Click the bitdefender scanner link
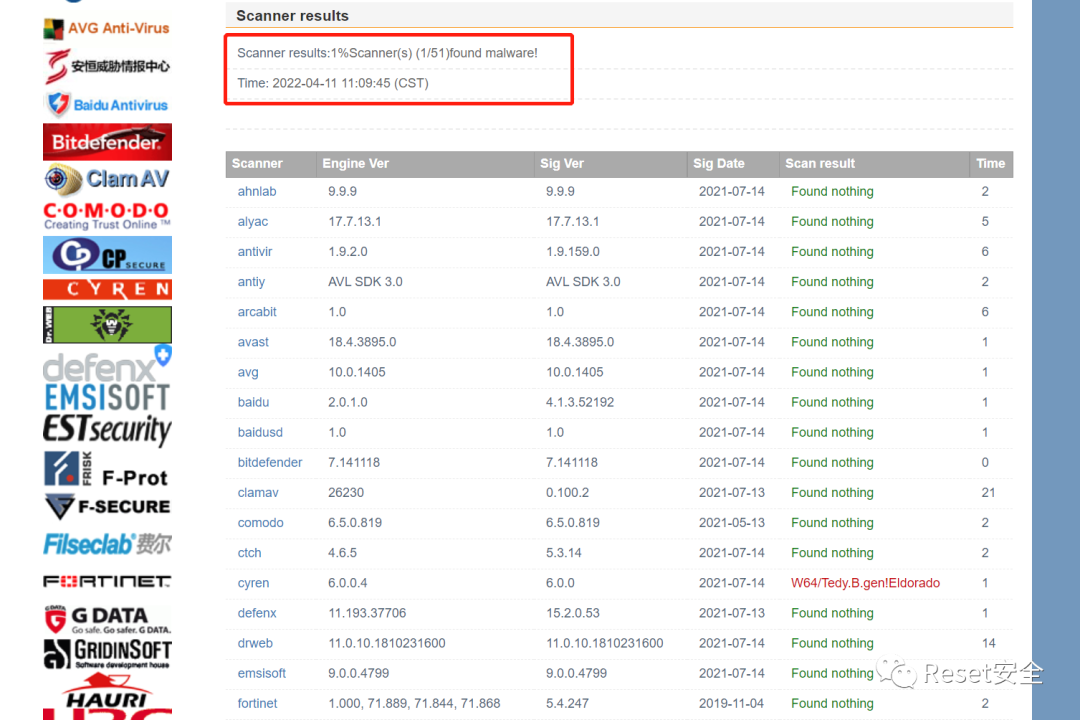 [270, 462]
